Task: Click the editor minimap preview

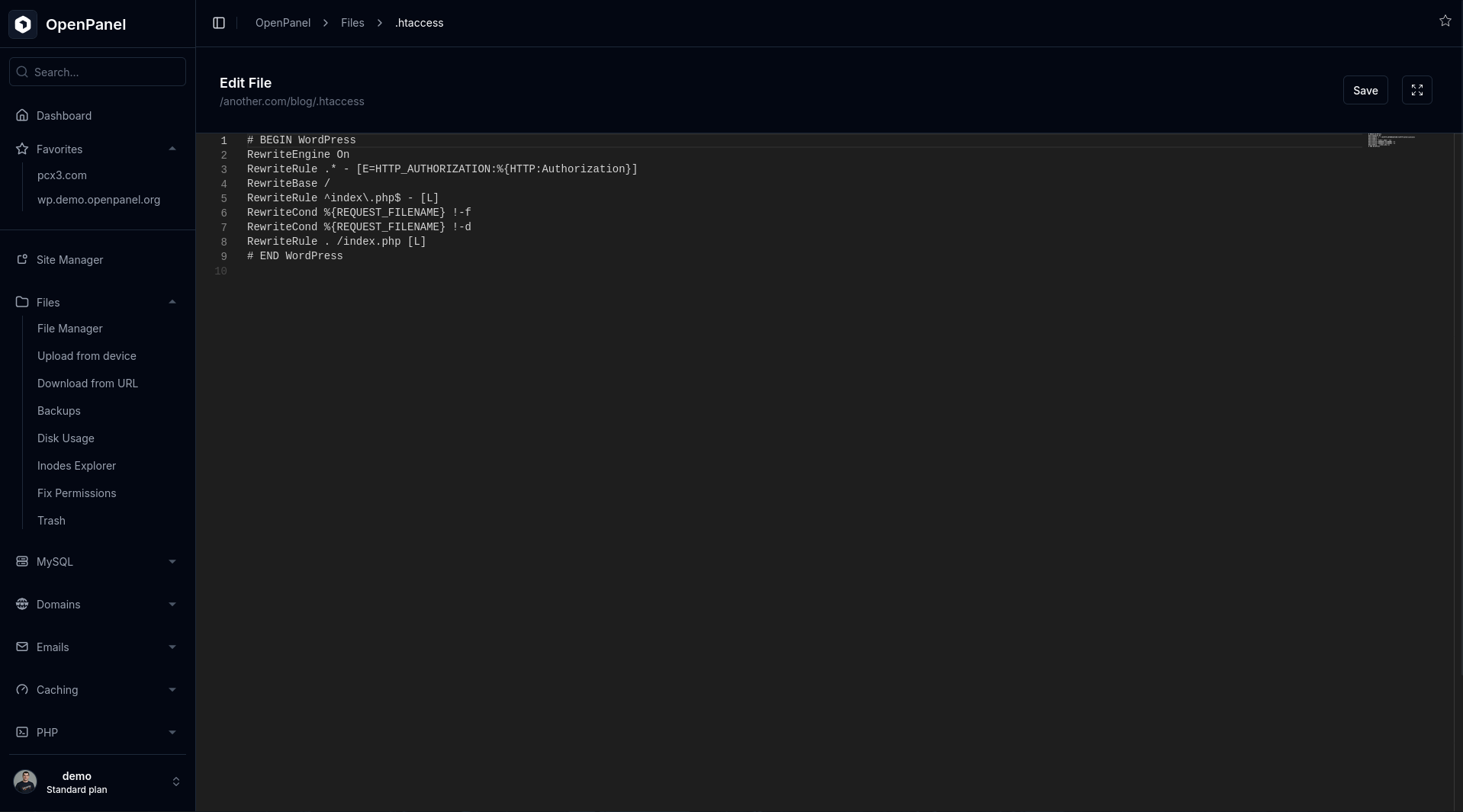Action: coord(1391,140)
